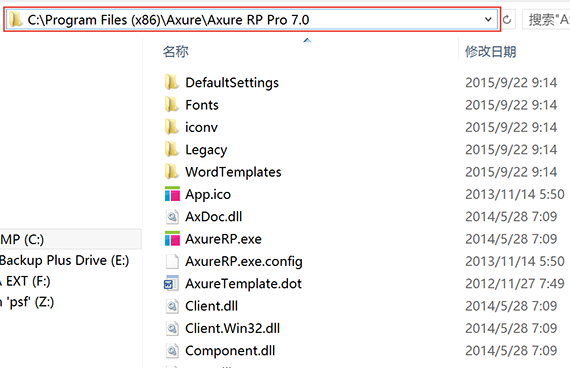Refresh the folder with the reload button
The width and height of the screenshot is (570, 368).
click(507, 20)
